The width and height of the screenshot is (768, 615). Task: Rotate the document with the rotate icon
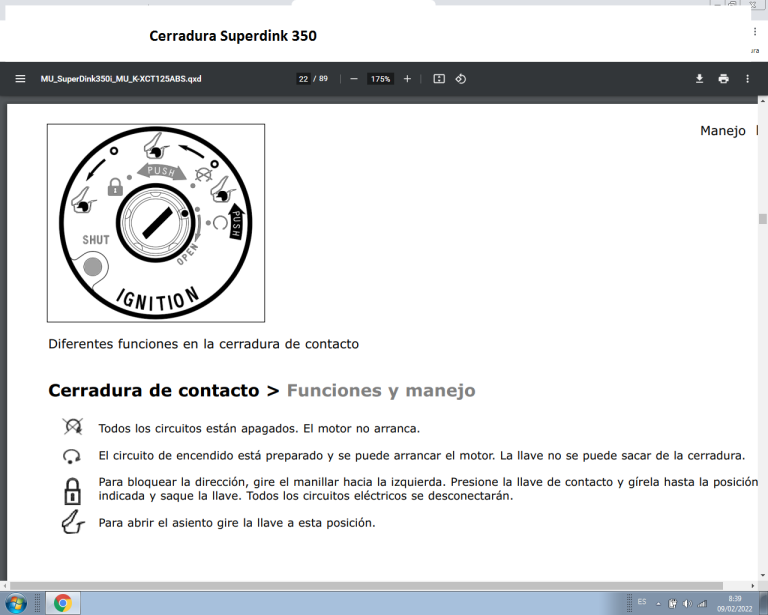point(461,79)
